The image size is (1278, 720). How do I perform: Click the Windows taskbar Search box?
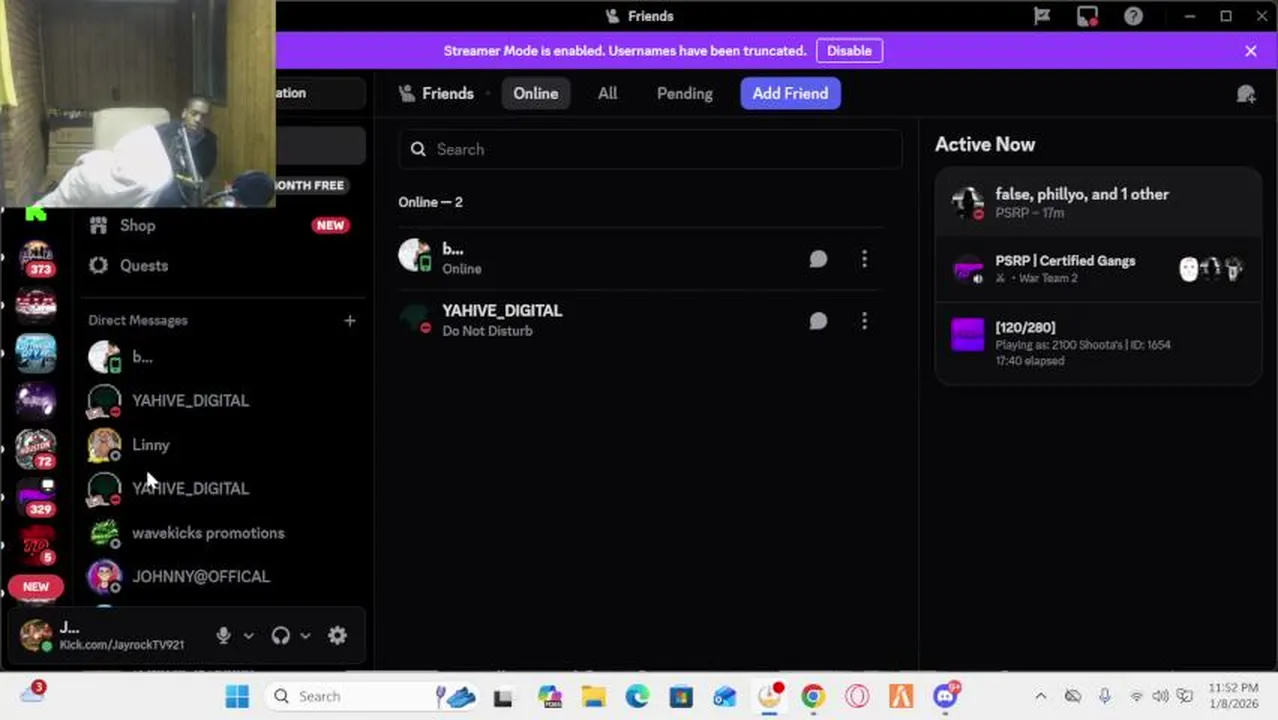(x=371, y=696)
